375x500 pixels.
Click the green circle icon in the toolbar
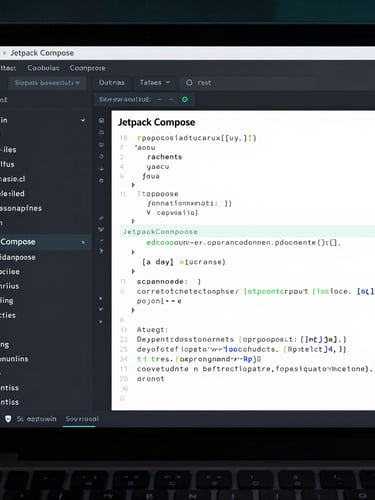click(185, 99)
